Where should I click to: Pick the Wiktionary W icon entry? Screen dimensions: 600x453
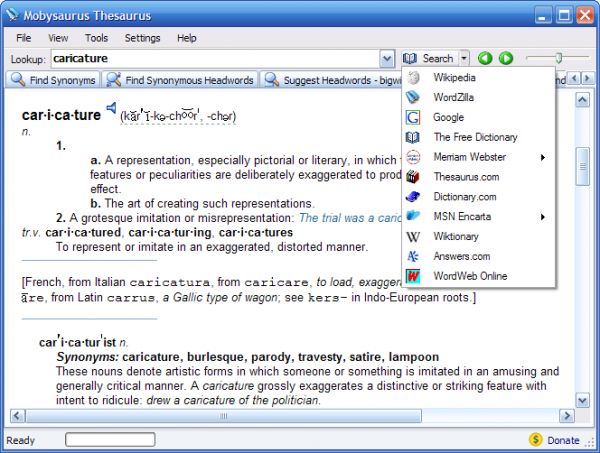click(x=413, y=237)
